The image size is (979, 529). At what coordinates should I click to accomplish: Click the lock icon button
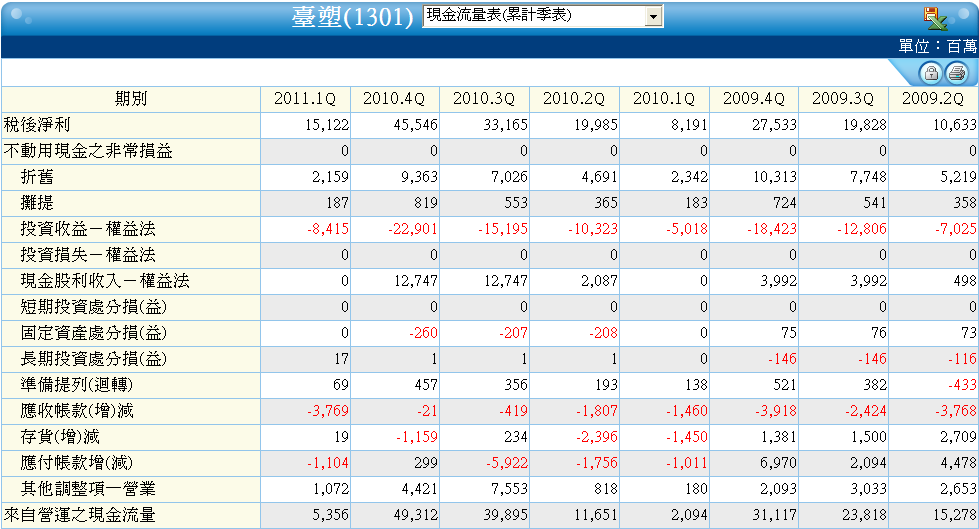tap(931, 73)
